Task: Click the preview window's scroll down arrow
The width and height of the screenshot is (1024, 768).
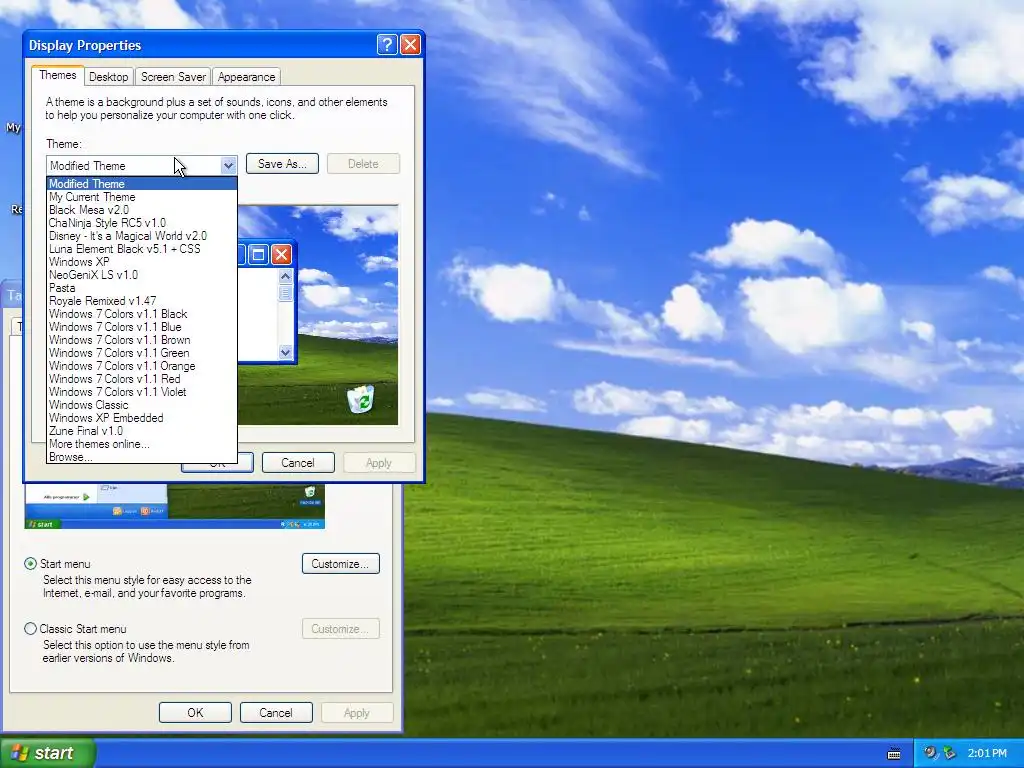Action: tap(285, 352)
